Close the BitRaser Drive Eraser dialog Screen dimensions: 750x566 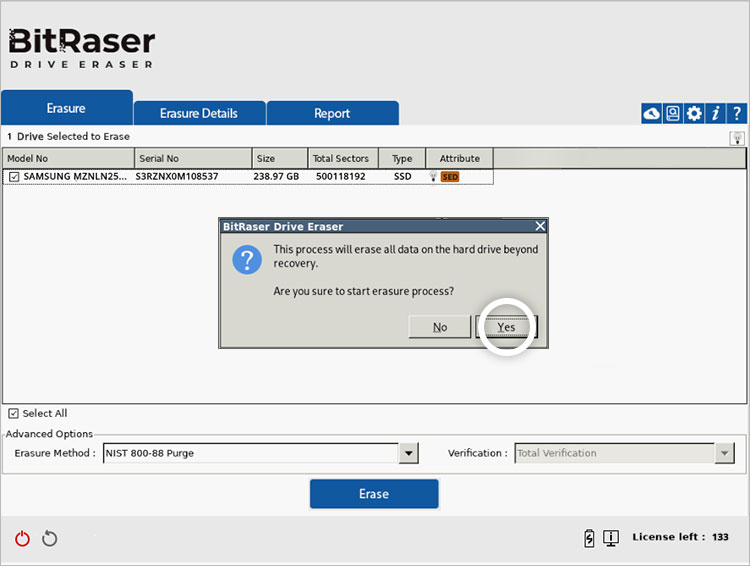click(540, 226)
